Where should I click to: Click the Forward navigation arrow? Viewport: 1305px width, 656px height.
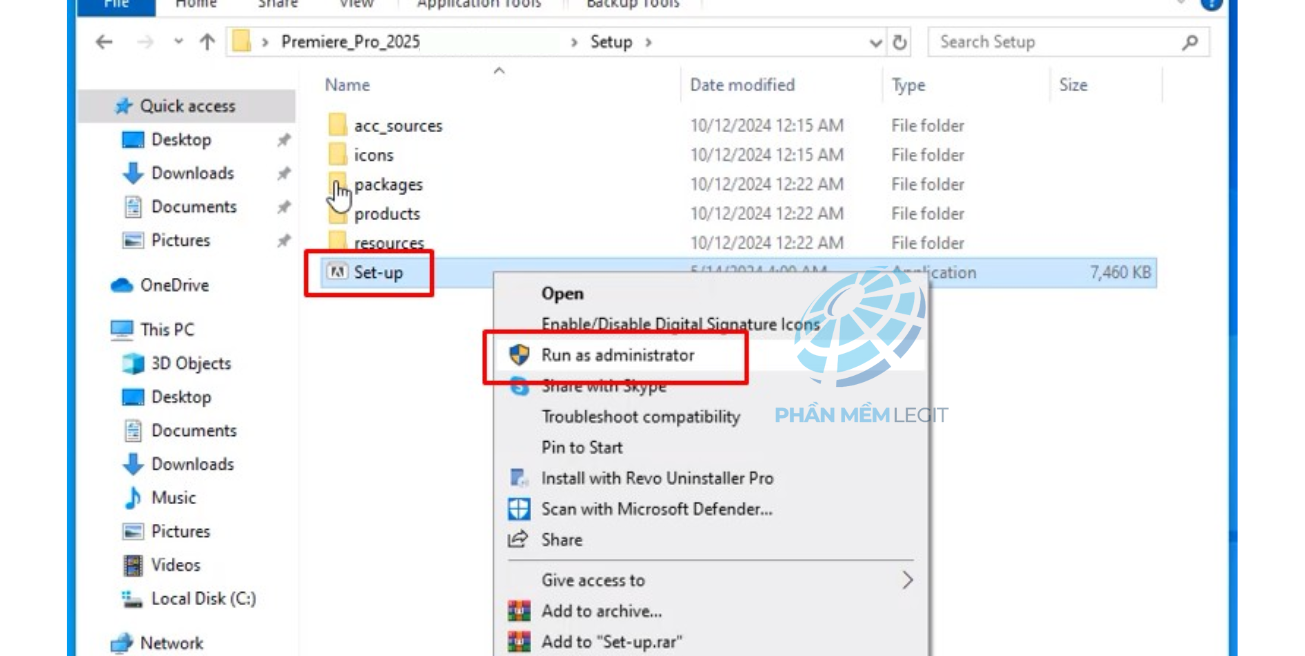[145, 42]
